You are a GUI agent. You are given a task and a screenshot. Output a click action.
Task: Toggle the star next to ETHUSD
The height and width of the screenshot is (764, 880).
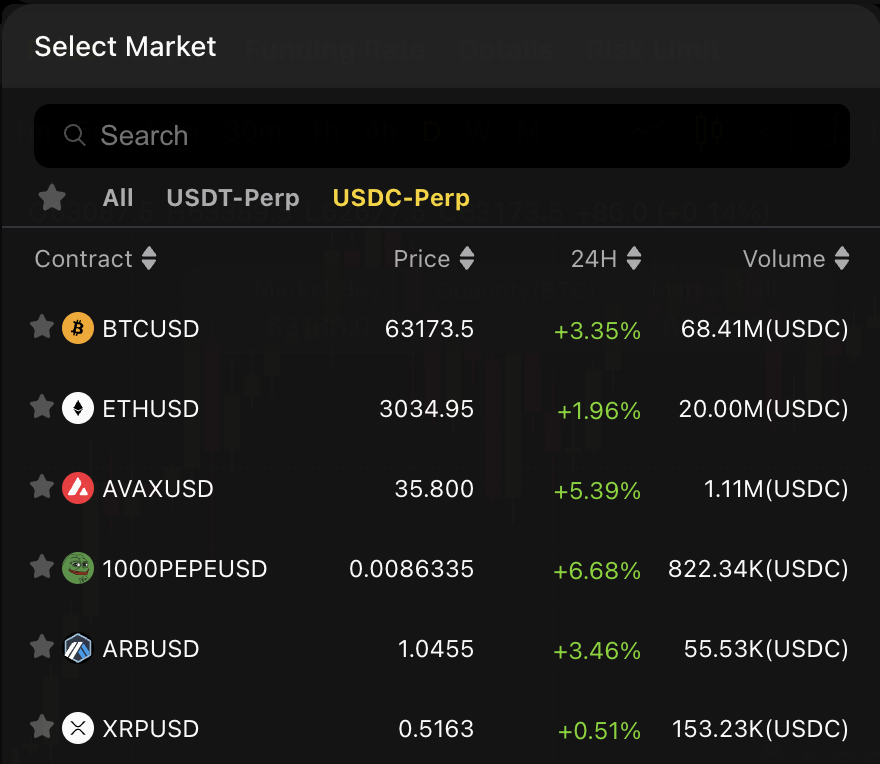pos(41,408)
